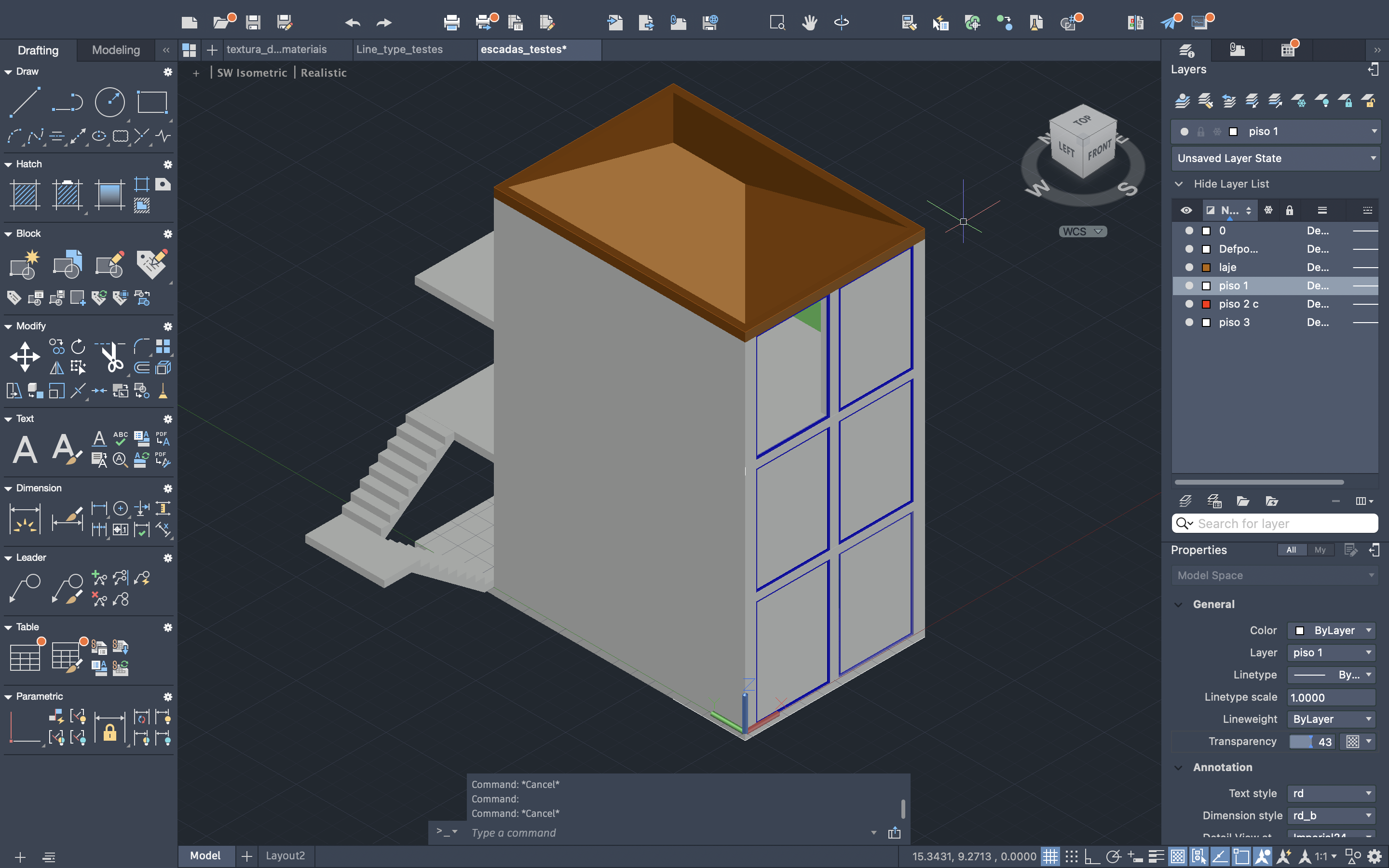Select the Line draw tool

click(x=25, y=102)
